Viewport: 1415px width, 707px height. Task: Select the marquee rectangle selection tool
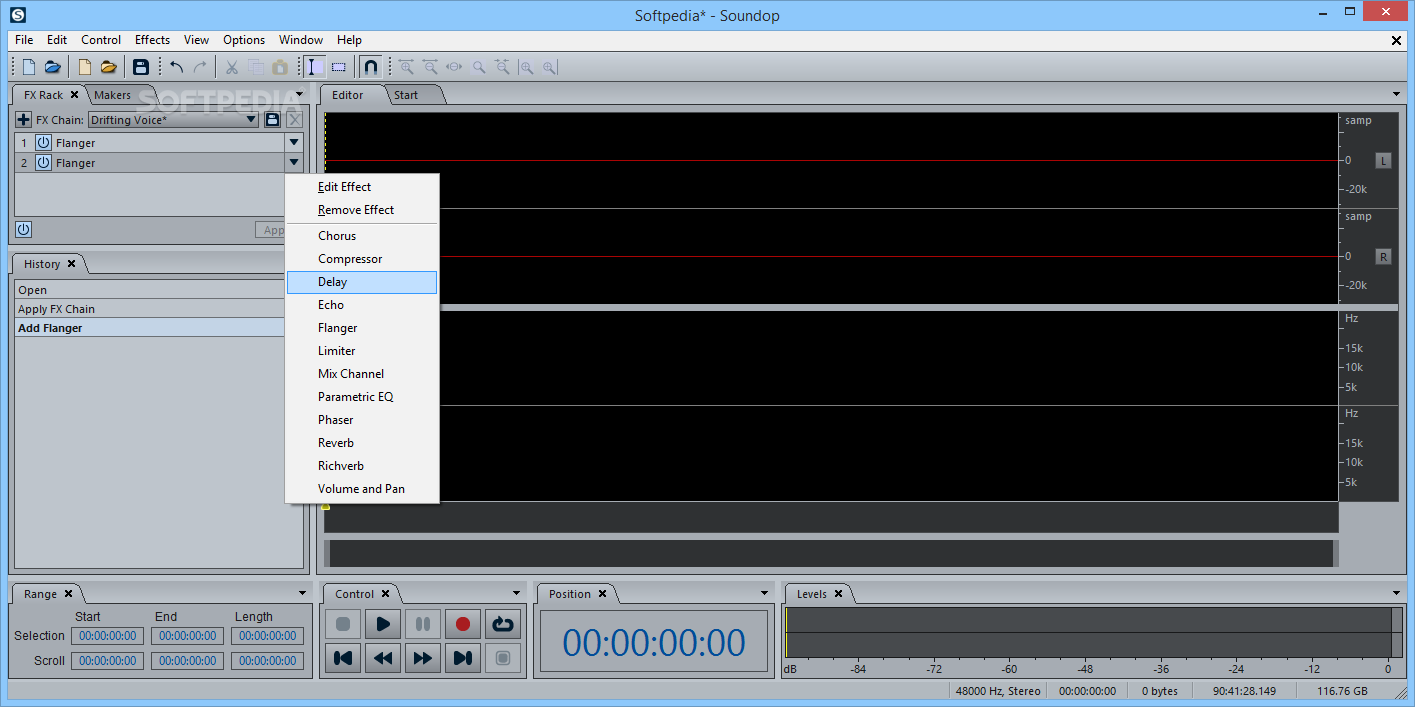(339, 67)
